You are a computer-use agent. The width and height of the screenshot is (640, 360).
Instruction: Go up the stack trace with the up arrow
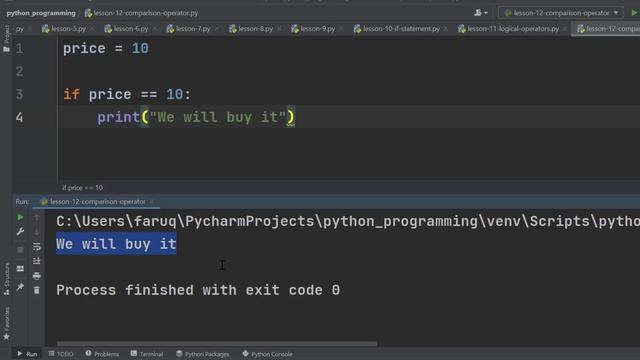tap(36, 218)
